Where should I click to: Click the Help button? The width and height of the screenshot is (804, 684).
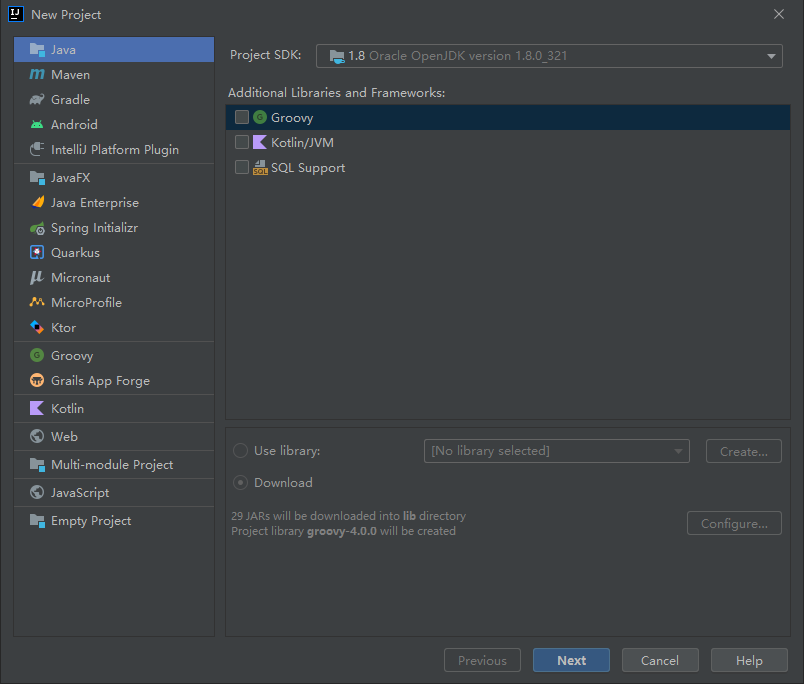[x=749, y=660]
